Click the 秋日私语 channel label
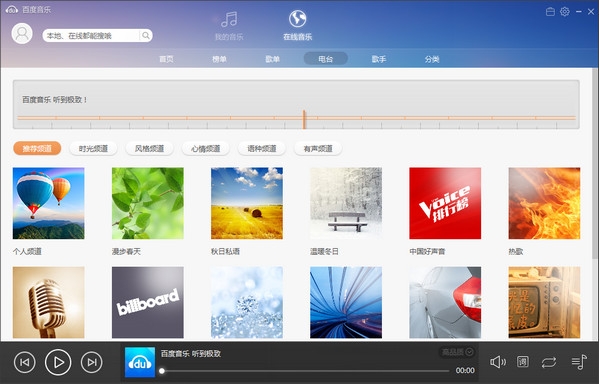 [225, 251]
